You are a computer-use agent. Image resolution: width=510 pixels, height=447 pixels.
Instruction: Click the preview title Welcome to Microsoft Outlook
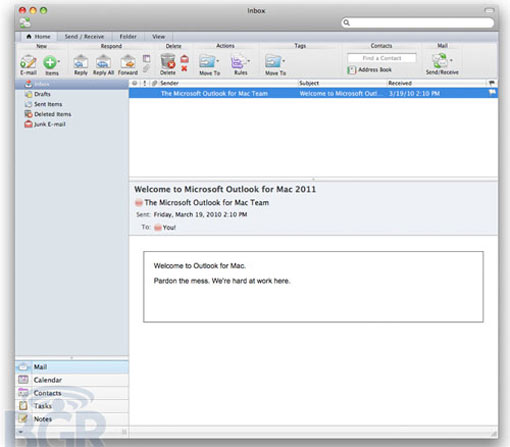tap(225, 189)
